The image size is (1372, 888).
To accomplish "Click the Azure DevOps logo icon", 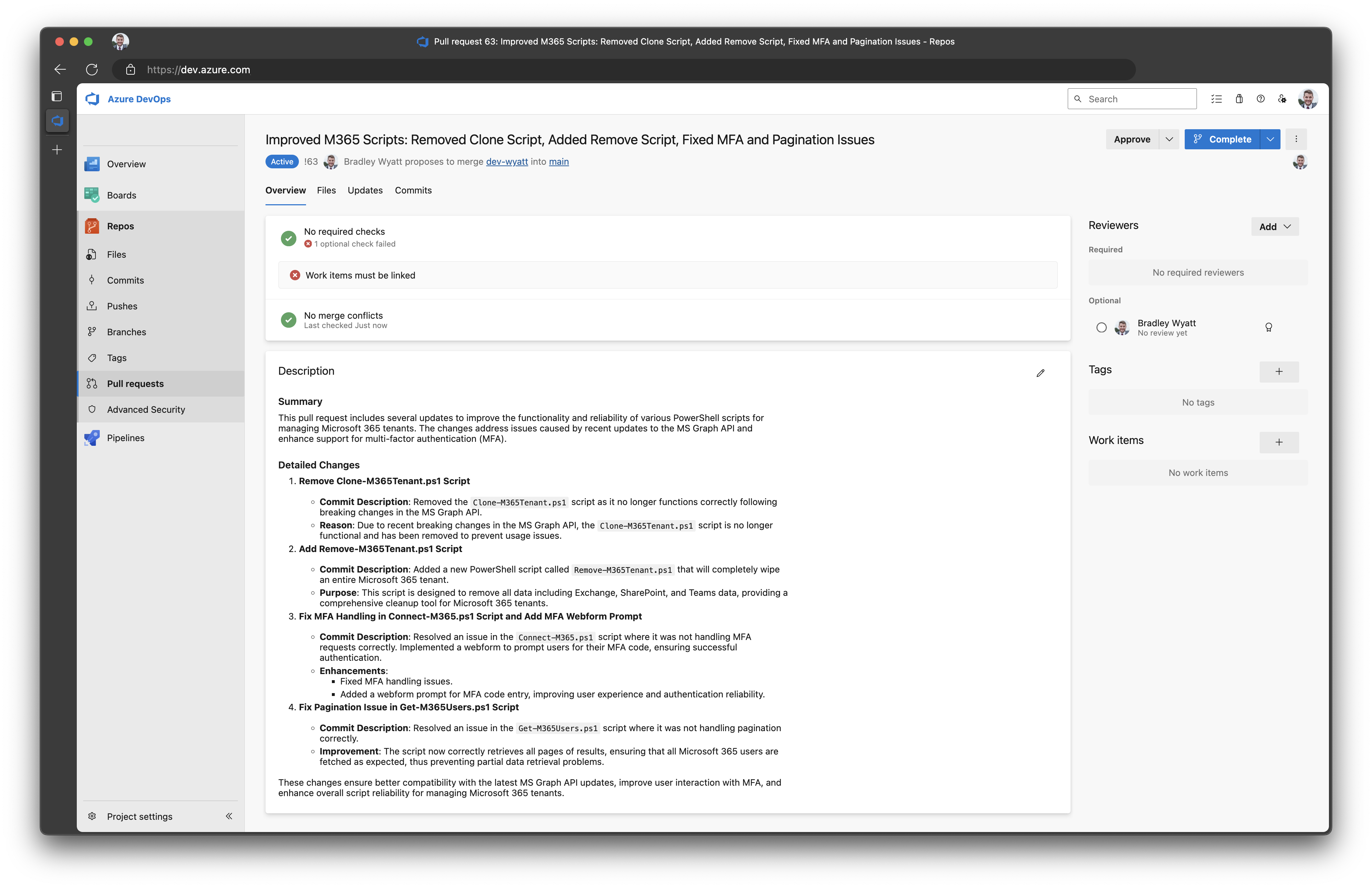I will pos(92,99).
